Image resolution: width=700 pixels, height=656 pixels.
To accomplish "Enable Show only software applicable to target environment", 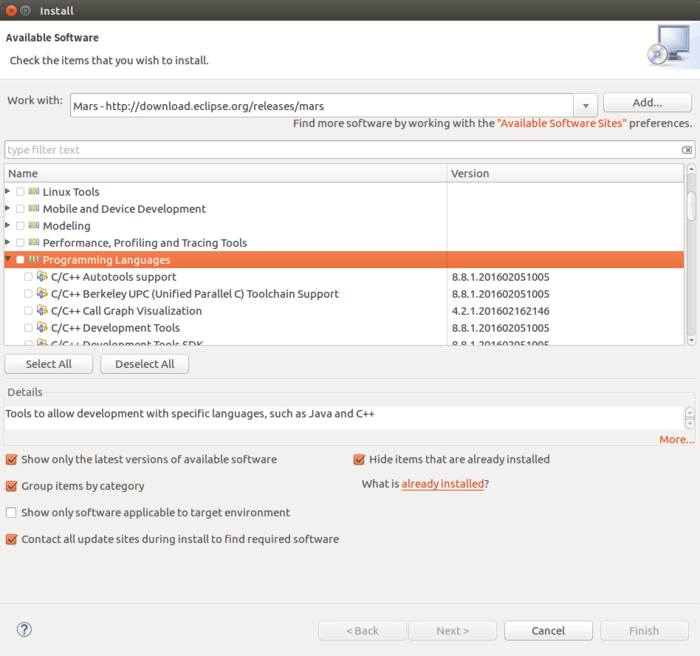I will tap(11, 513).
